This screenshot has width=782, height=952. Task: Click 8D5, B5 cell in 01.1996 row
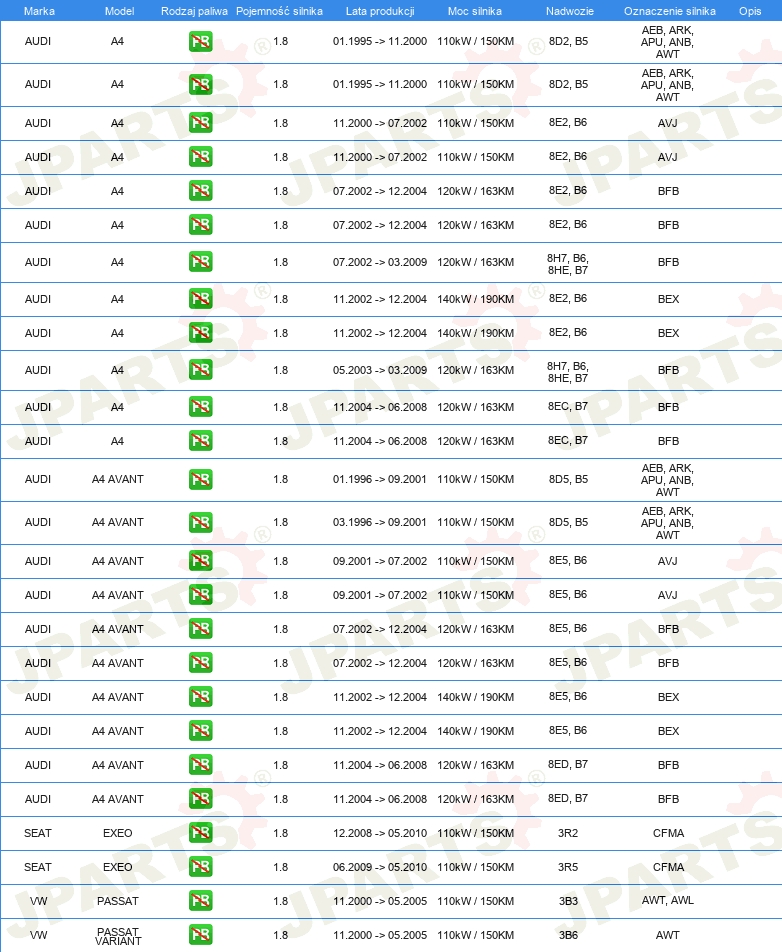(x=568, y=479)
